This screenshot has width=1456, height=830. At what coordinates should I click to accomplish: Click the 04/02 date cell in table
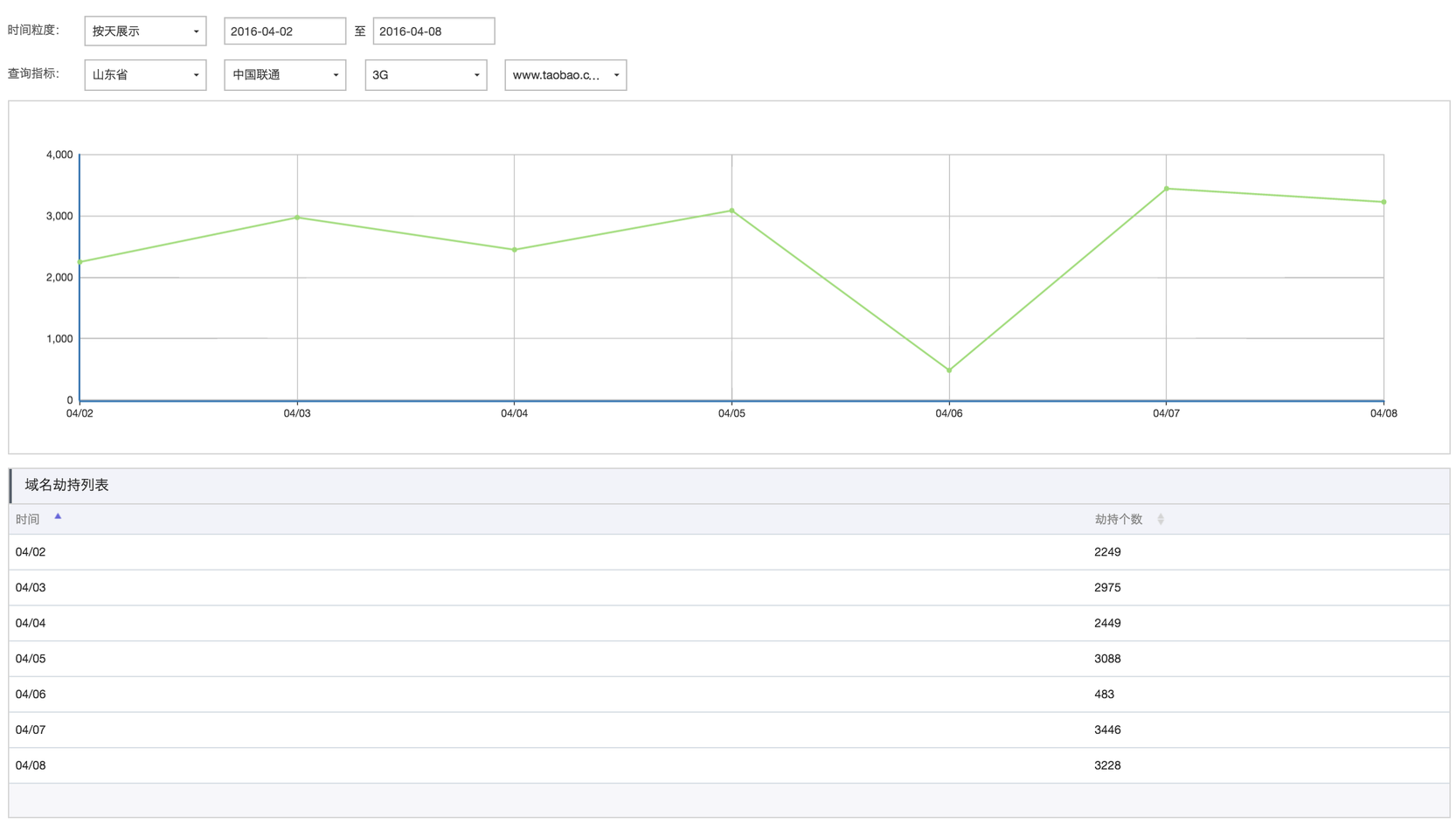tap(31, 552)
